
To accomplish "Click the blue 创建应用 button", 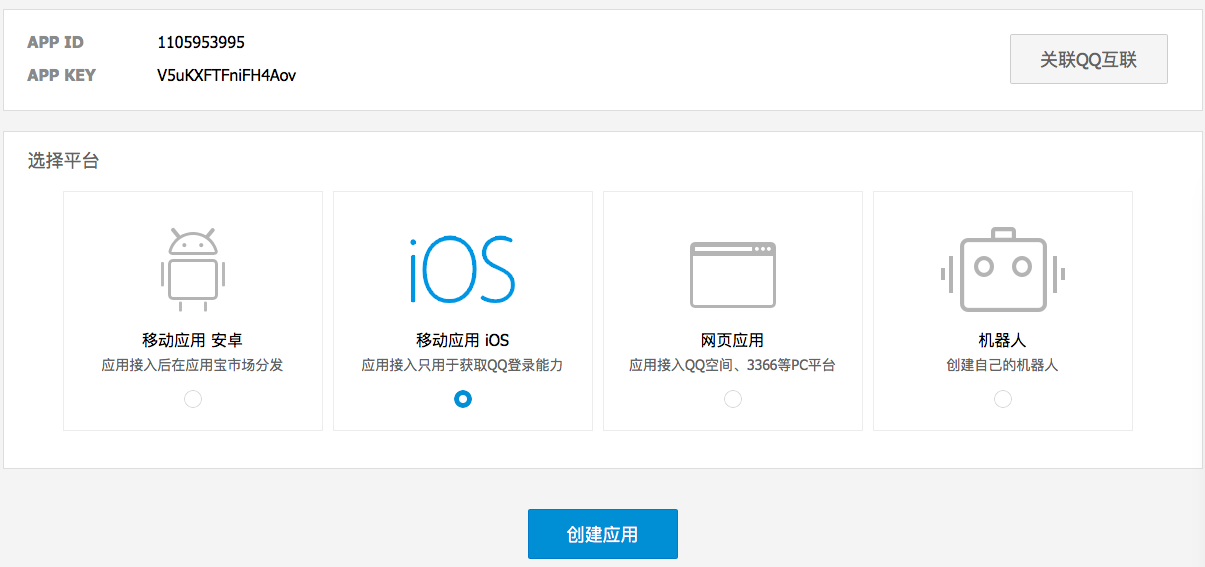I will coord(603,534).
